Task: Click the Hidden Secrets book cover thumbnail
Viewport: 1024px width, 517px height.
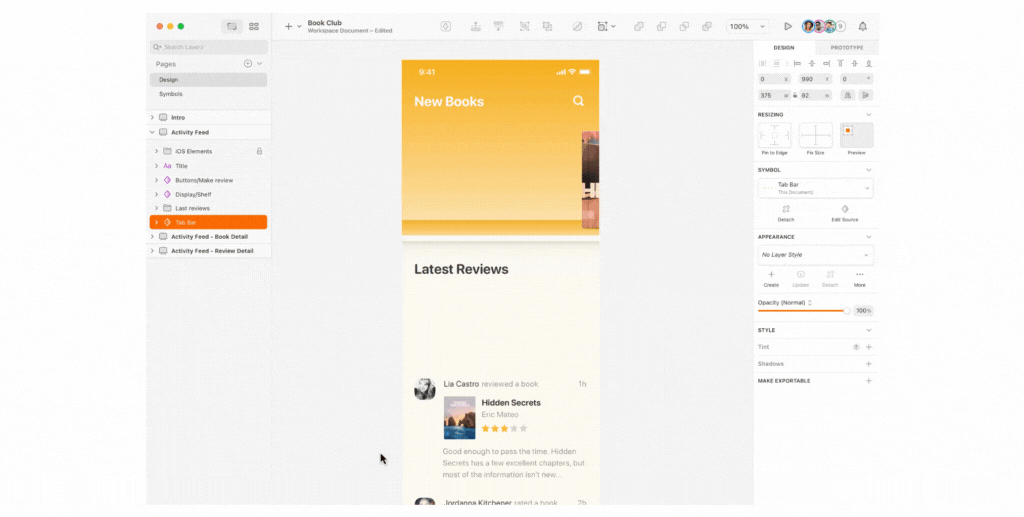Action: coord(460,418)
